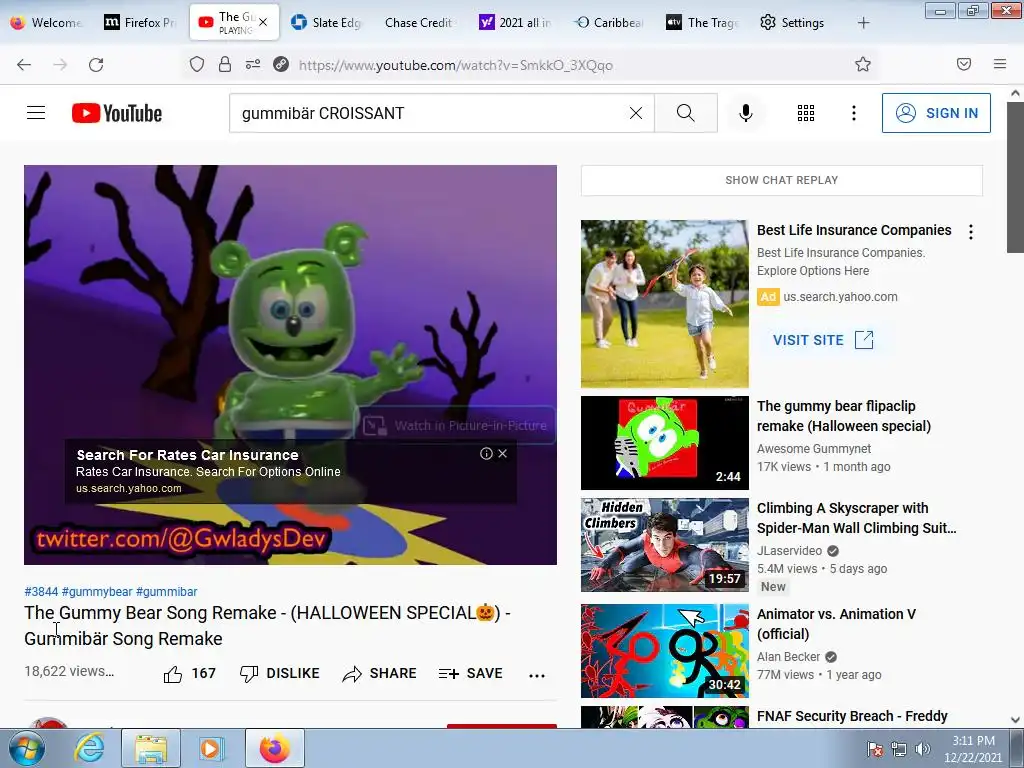The image size is (1024, 768).
Task: Switch to the Firefox Privacy tab
Action: [x=140, y=22]
